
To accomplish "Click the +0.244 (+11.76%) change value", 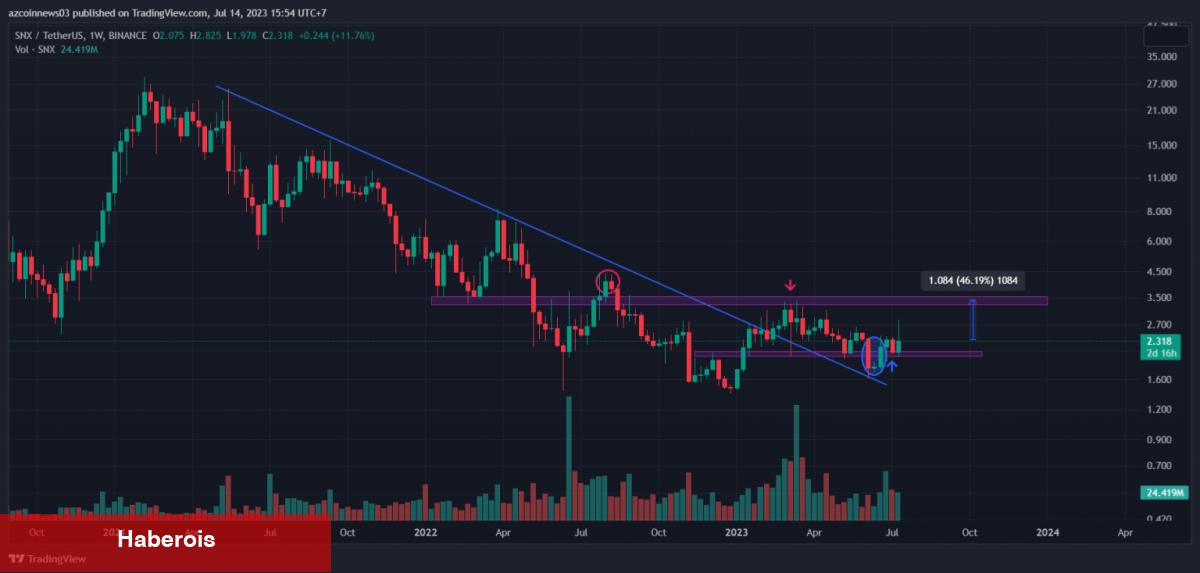I will [335, 36].
